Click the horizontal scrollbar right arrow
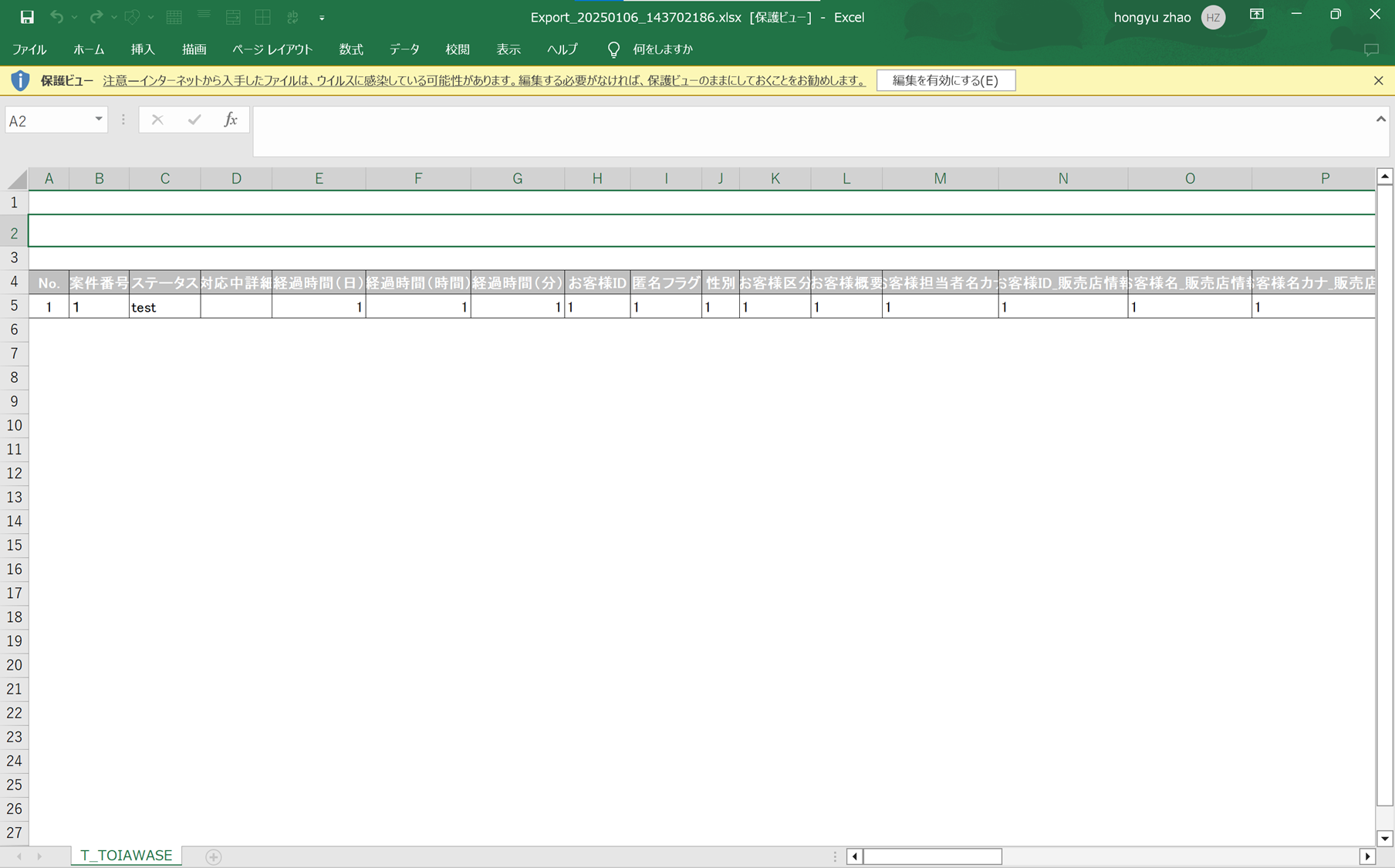1395x868 pixels. [x=1367, y=856]
